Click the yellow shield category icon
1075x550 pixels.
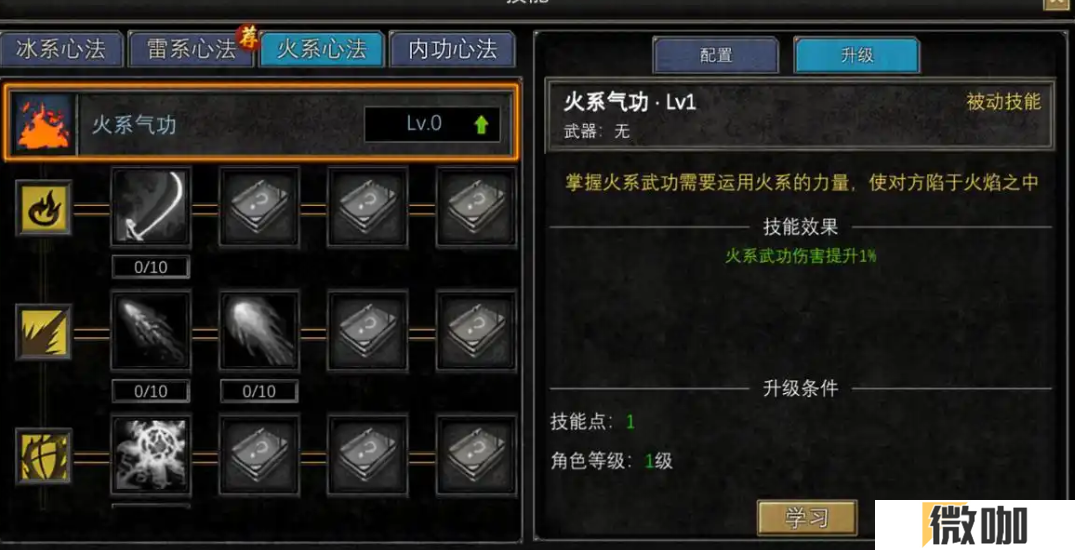pos(43,455)
